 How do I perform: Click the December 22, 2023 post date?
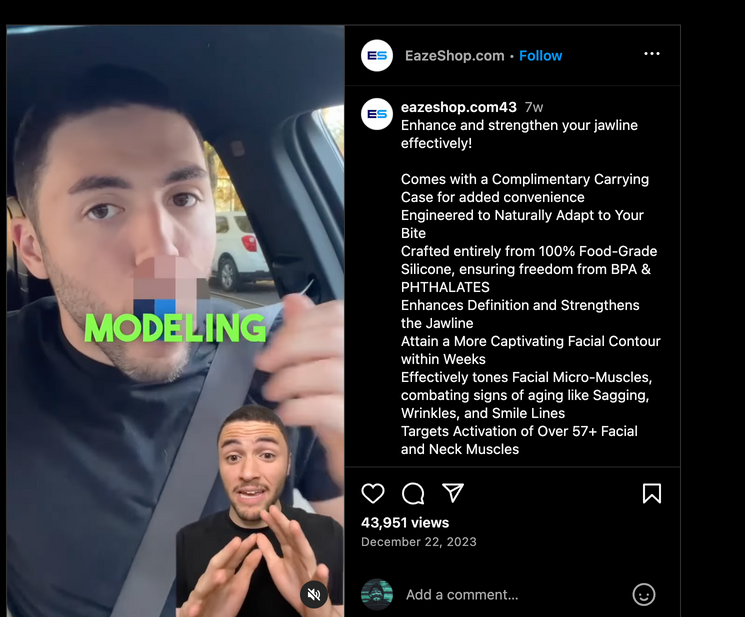(x=419, y=542)
